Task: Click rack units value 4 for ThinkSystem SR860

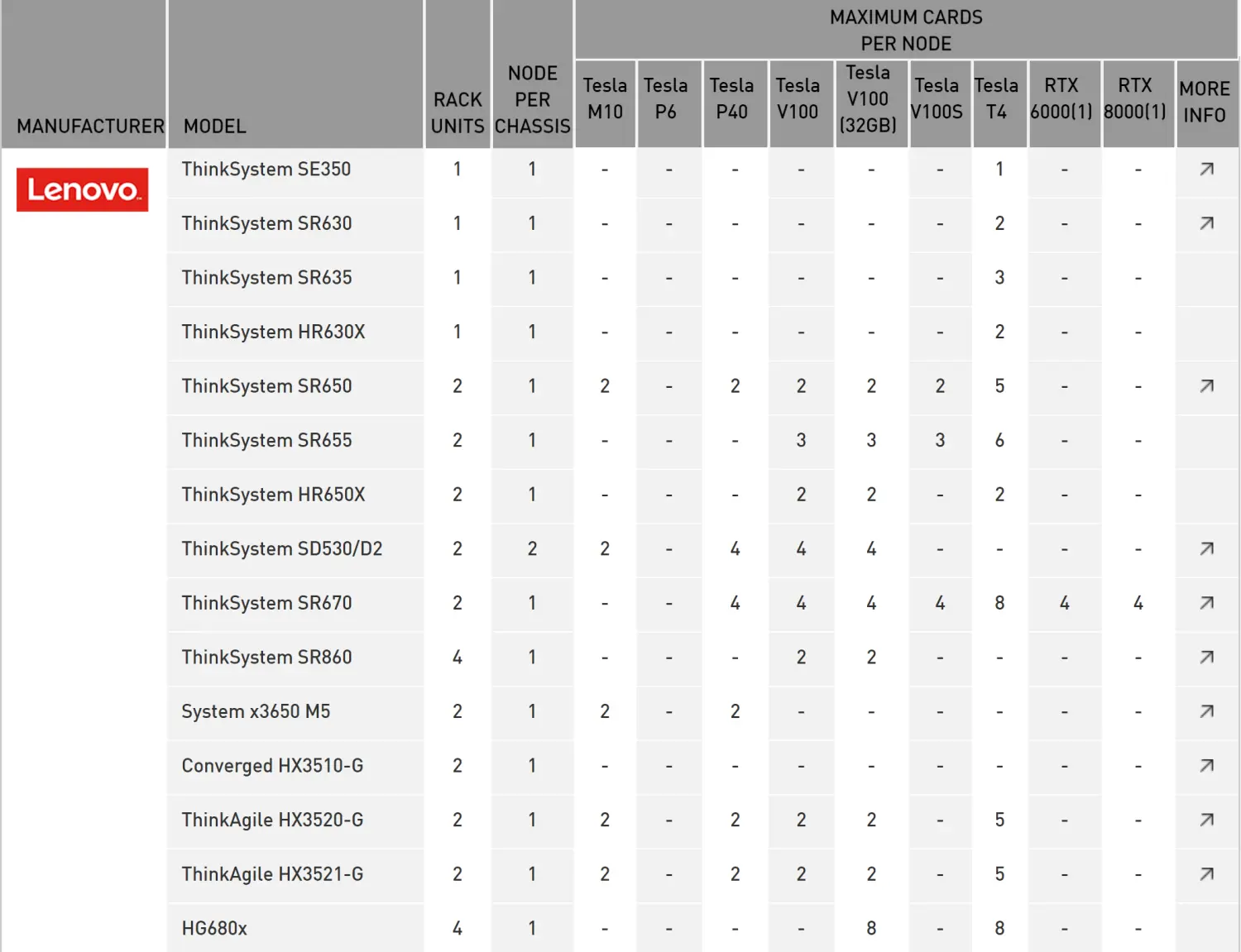Action: (457, 658)
